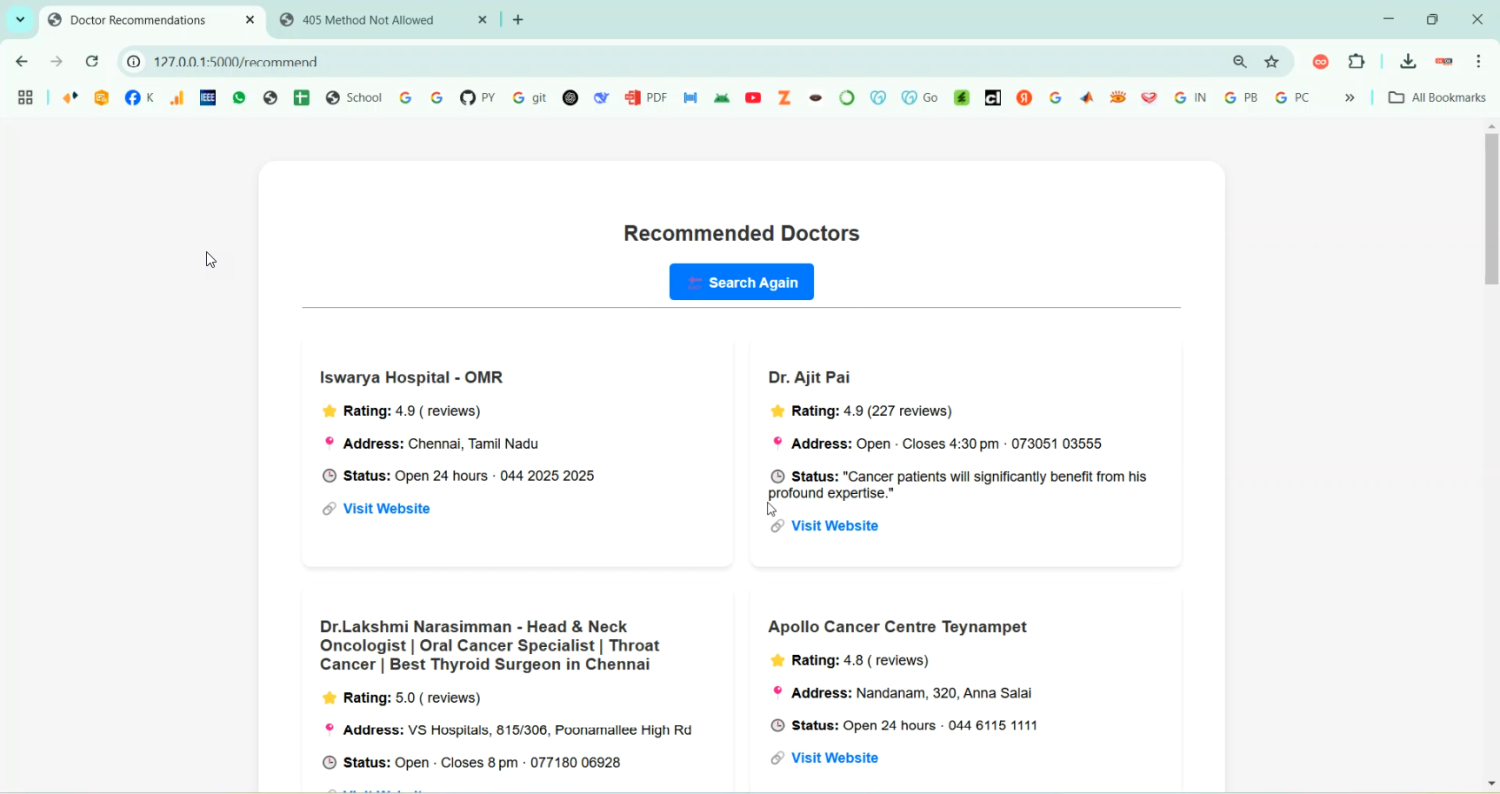1500x794 pixels.
Task: Open the Chrome three-dot menu
Action: (1480, 61)
